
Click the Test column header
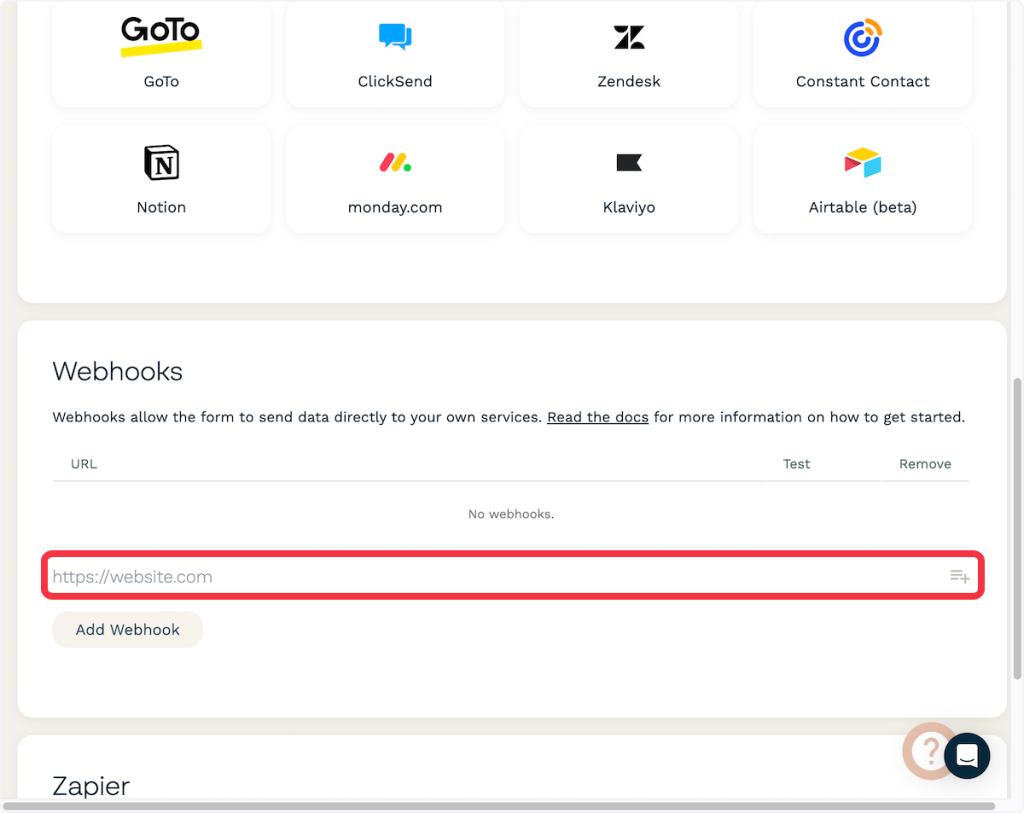click(797, 464)
